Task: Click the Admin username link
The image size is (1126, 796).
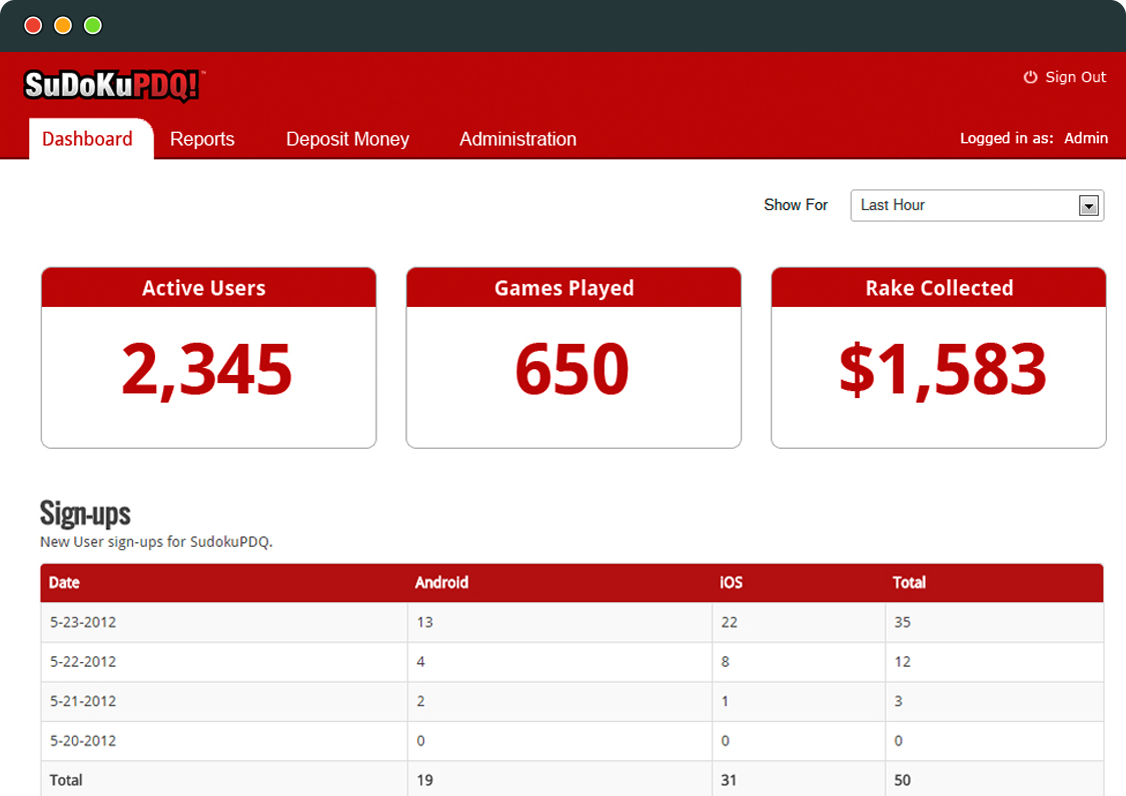Action: click(1086, 138)
